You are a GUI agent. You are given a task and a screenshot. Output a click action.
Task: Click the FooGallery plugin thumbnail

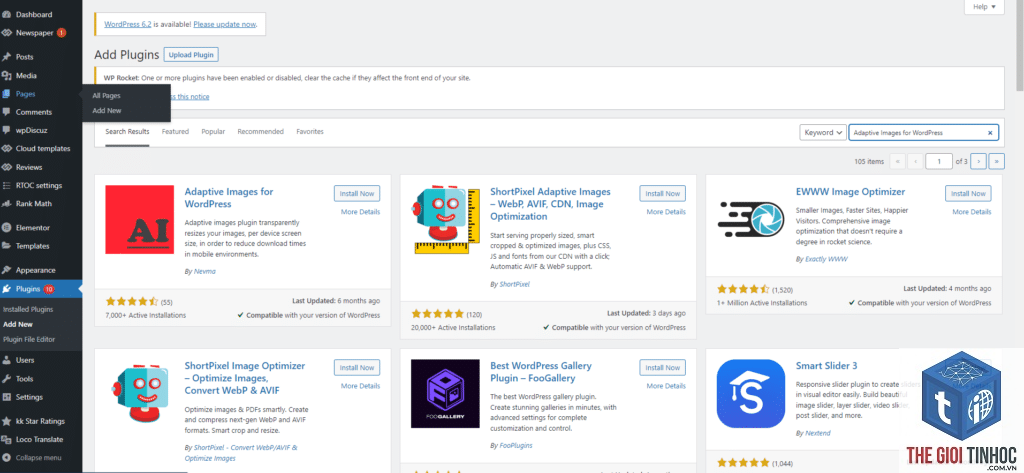coord(445,393)
